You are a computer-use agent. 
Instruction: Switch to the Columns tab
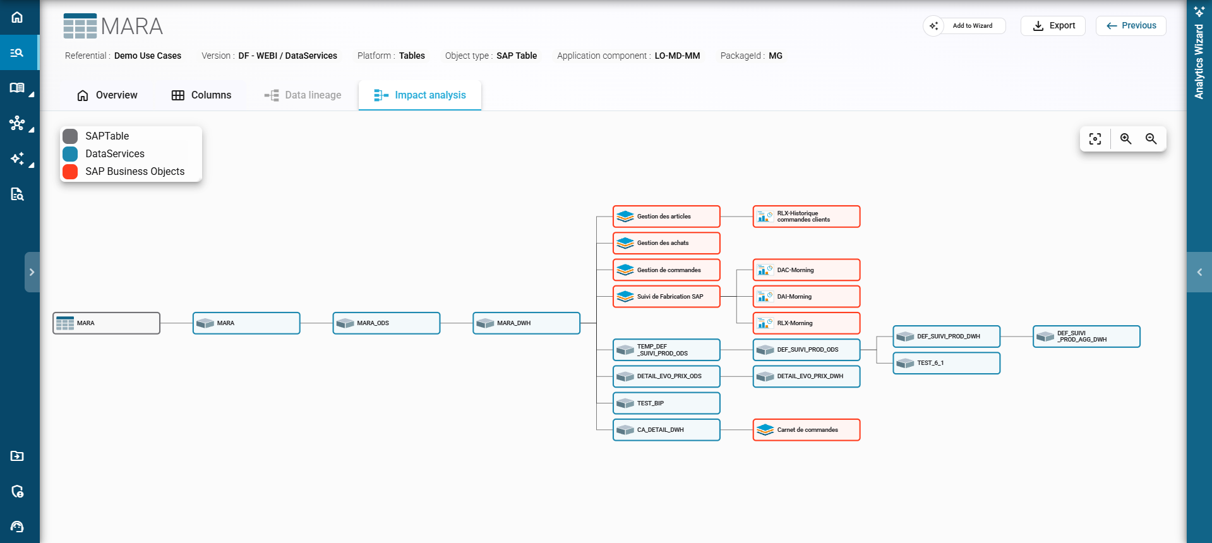pyautogui.click(x=201, y=95)
